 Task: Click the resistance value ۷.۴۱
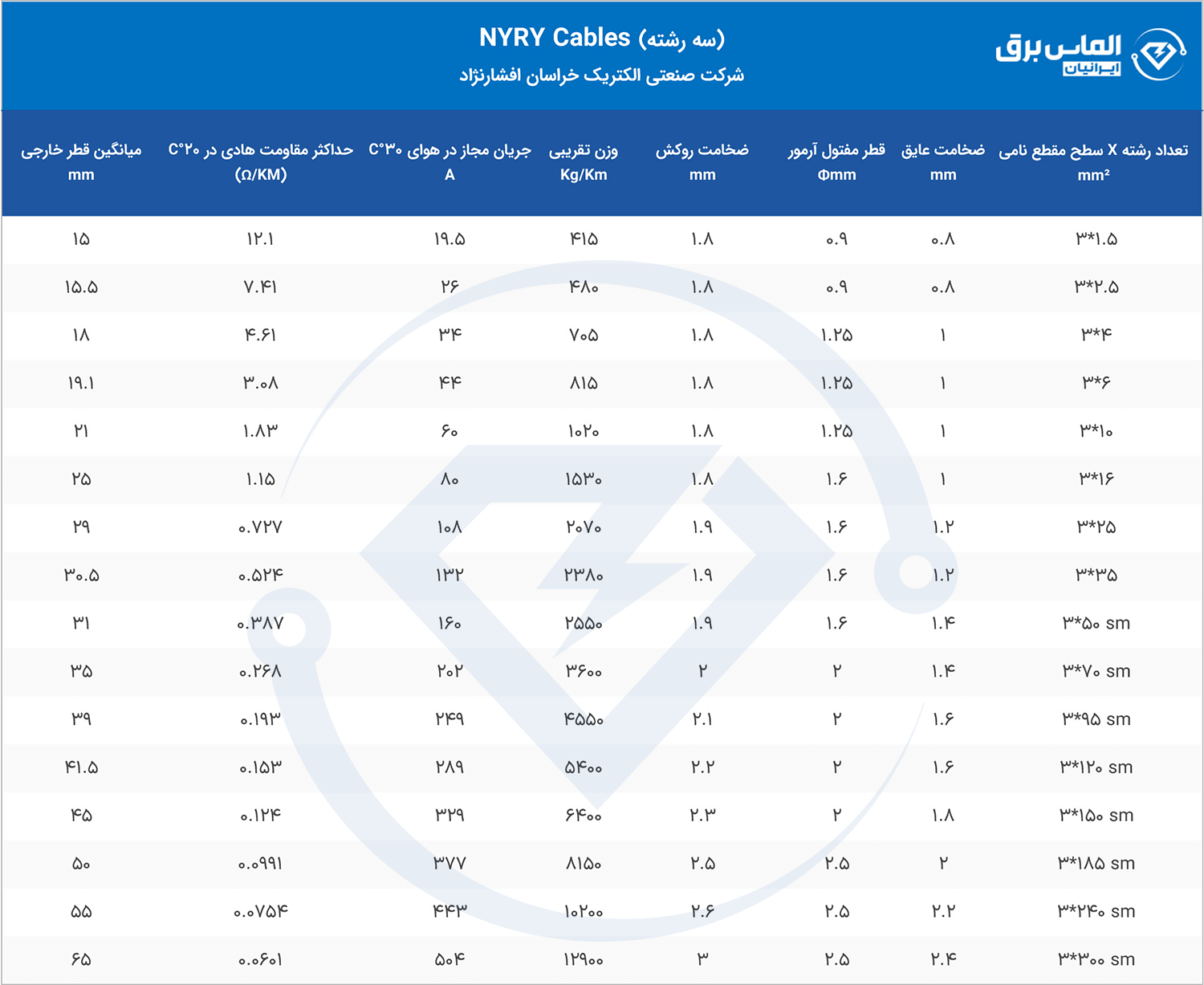[x=260, y=287]
